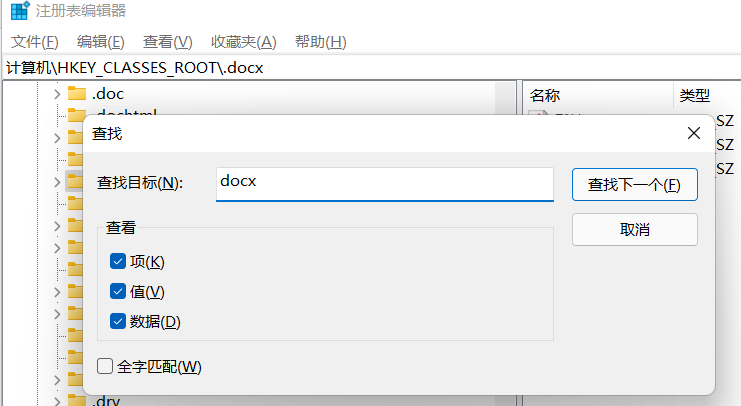Toggle the 值(V) checkbox
The height and width of the screenshot is (406, 741).
click(x=118, y=292)
